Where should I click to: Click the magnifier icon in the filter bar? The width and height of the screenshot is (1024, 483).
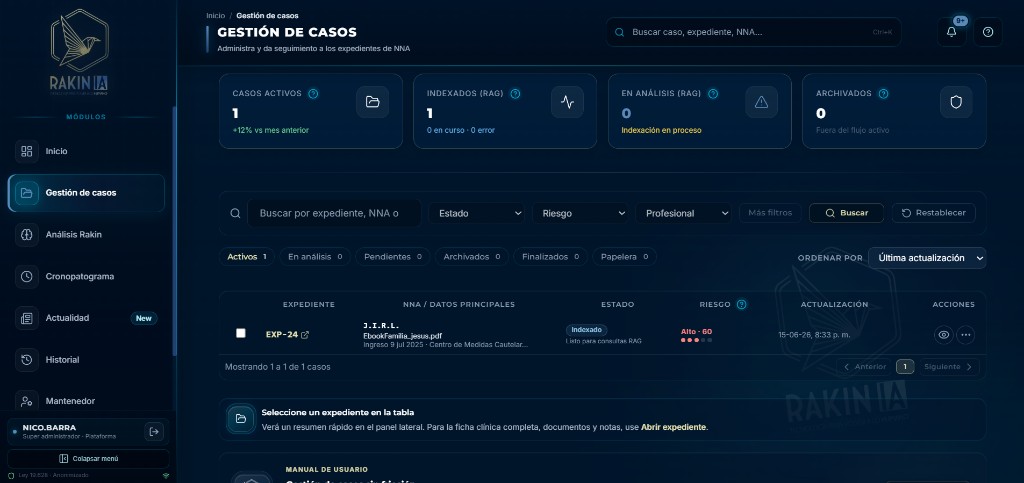pyautogui.click(x=235, y=213)
